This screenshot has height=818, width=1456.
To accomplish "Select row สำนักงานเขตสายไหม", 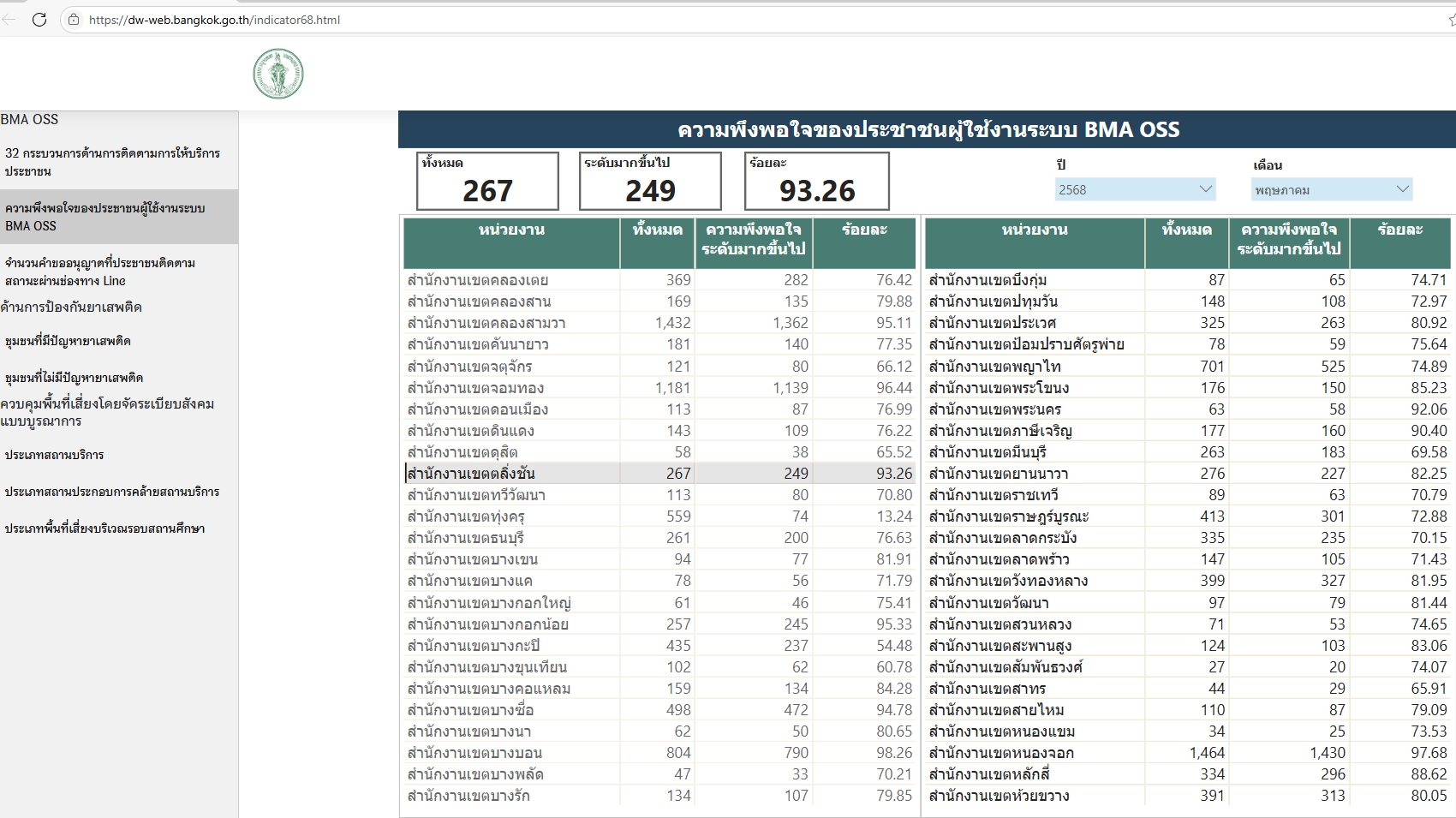I will pyautogui.click(x=1188, y=710).
